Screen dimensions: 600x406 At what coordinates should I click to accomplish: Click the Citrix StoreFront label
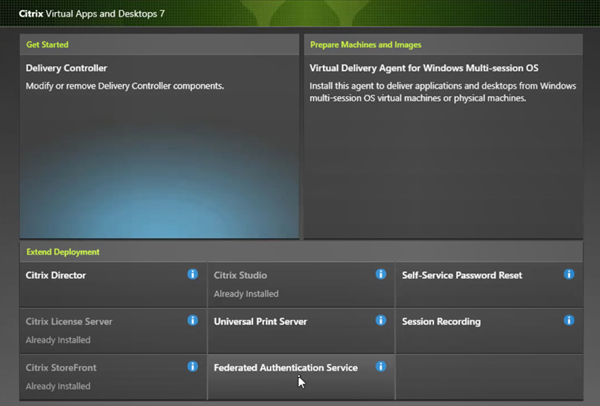[x=61, y=368]
